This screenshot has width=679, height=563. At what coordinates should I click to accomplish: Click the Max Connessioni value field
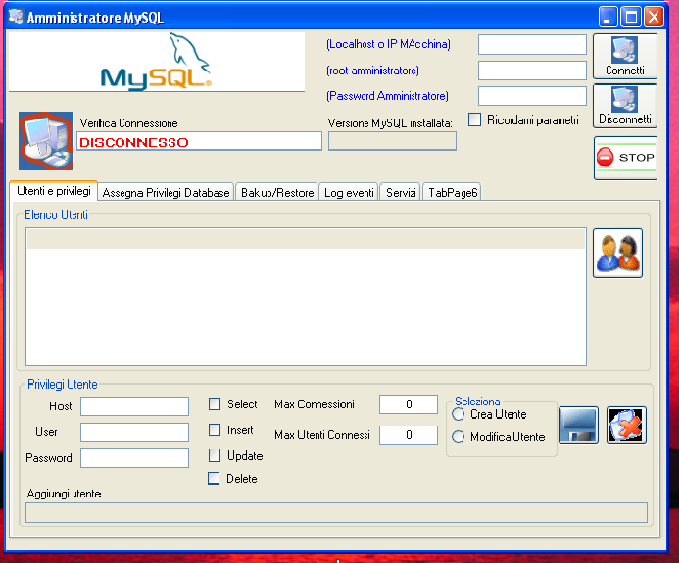pyautogui.click(x=408, y=404)
